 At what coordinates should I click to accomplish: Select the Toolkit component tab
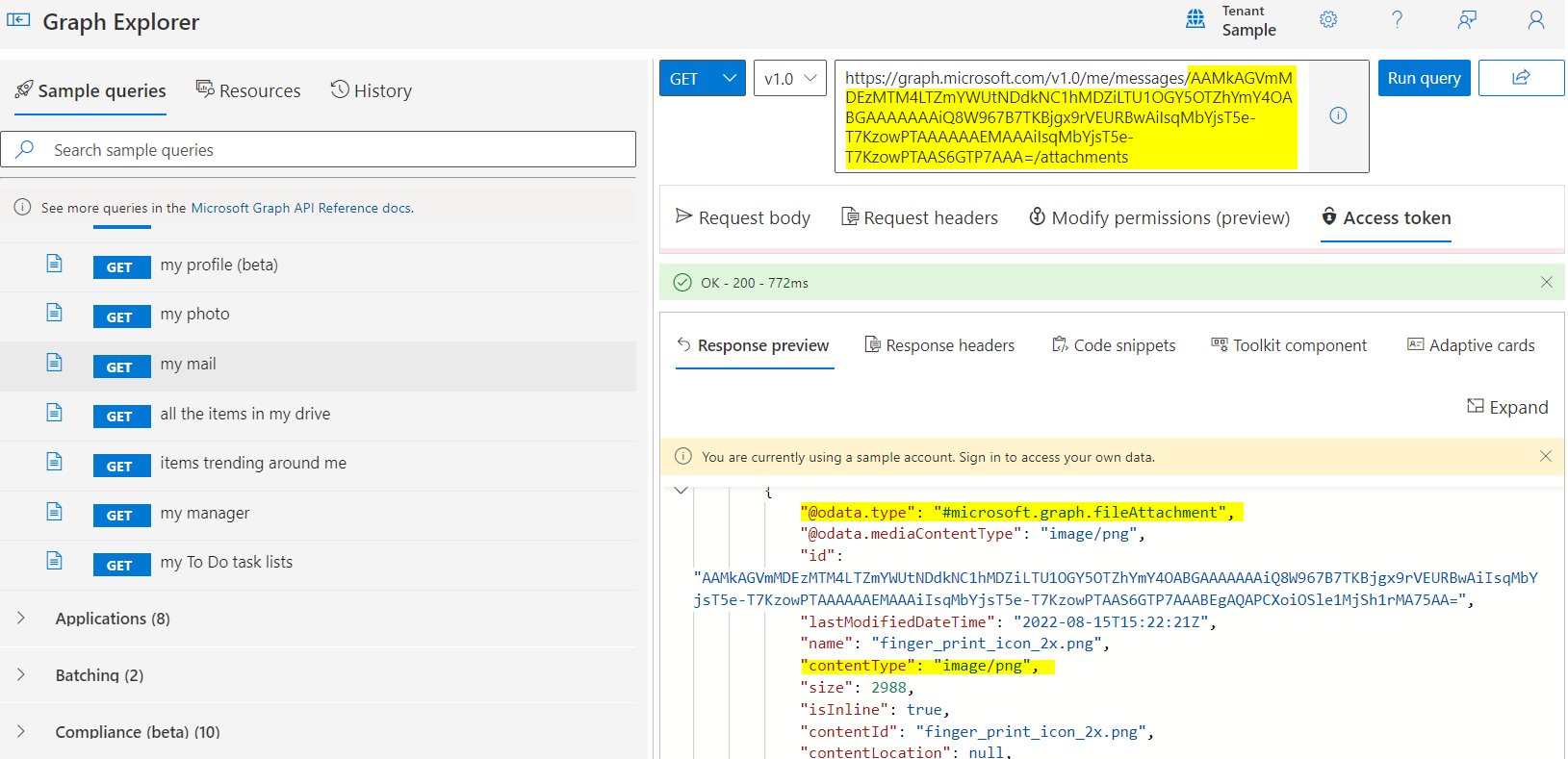pos(1289,345)
